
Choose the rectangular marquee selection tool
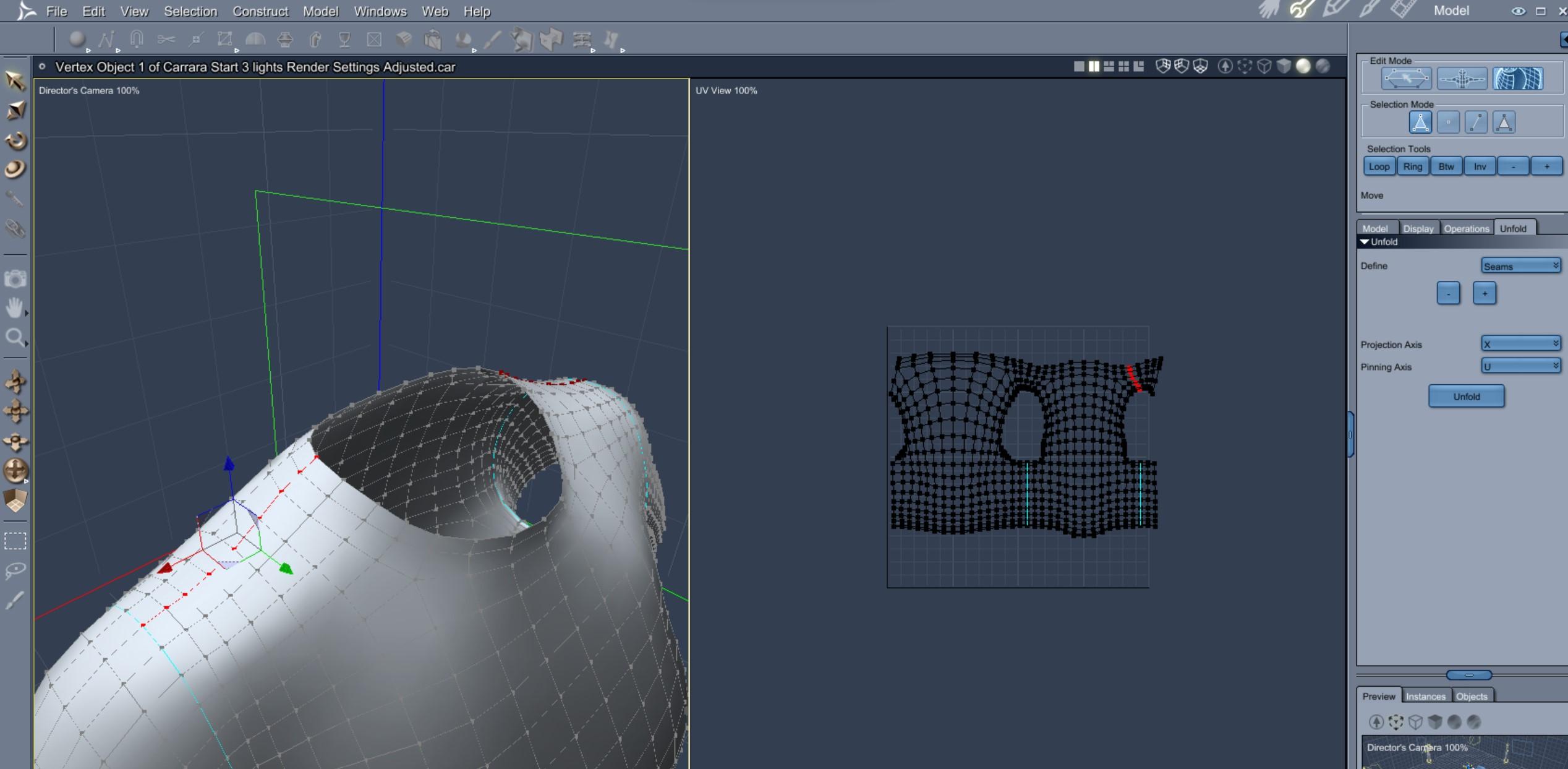click(x=15, y=541)
